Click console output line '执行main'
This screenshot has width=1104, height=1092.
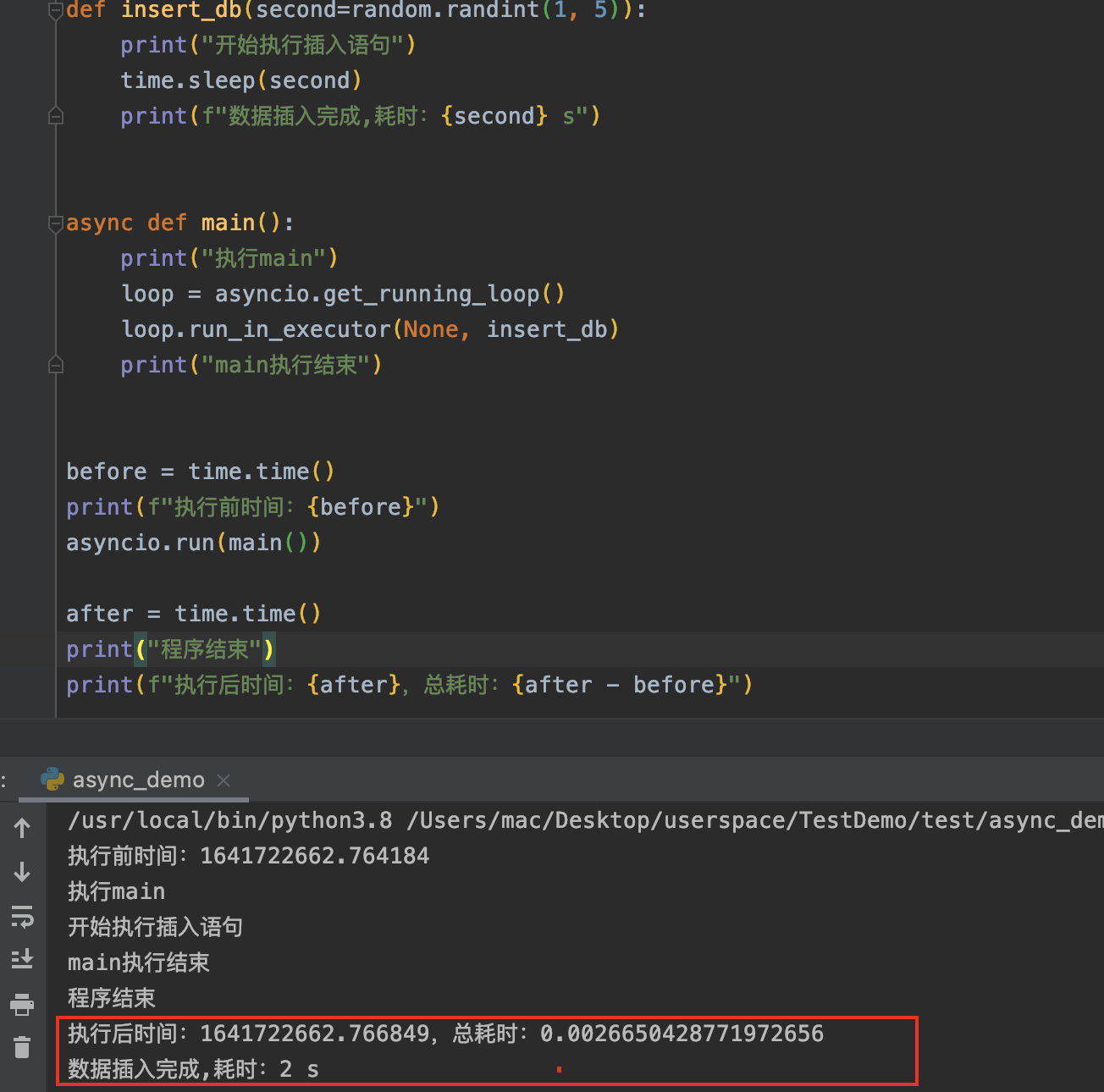pyautogui.click(x=117, y=891)
